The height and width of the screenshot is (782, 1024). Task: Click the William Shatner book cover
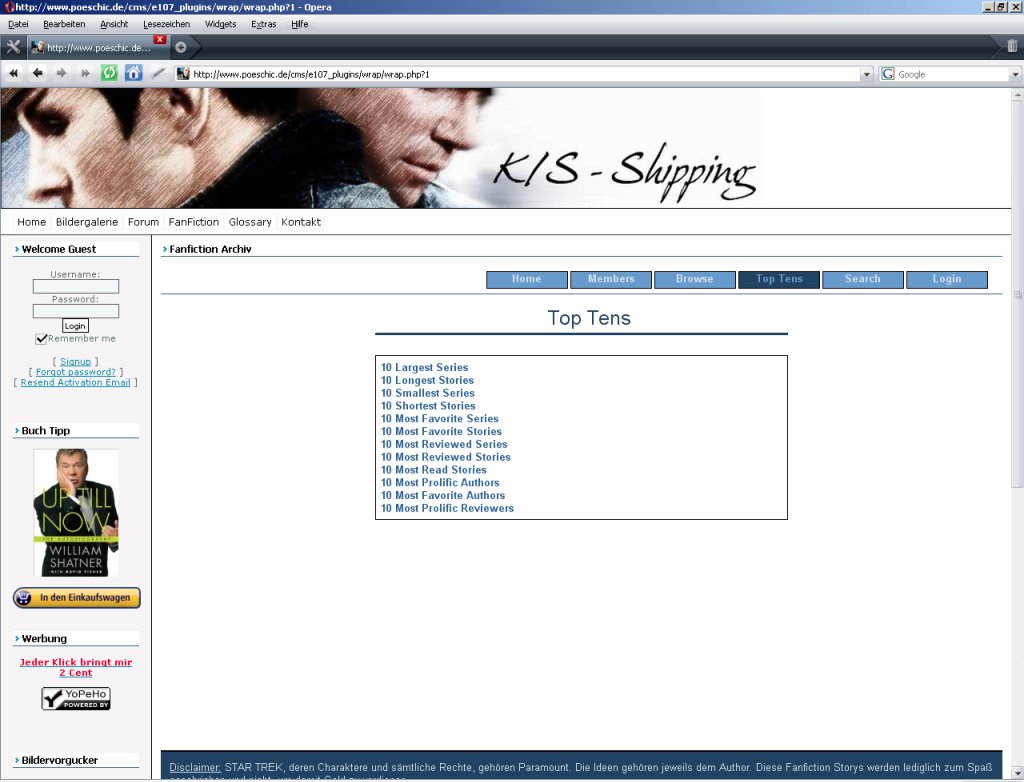point(76,512)
